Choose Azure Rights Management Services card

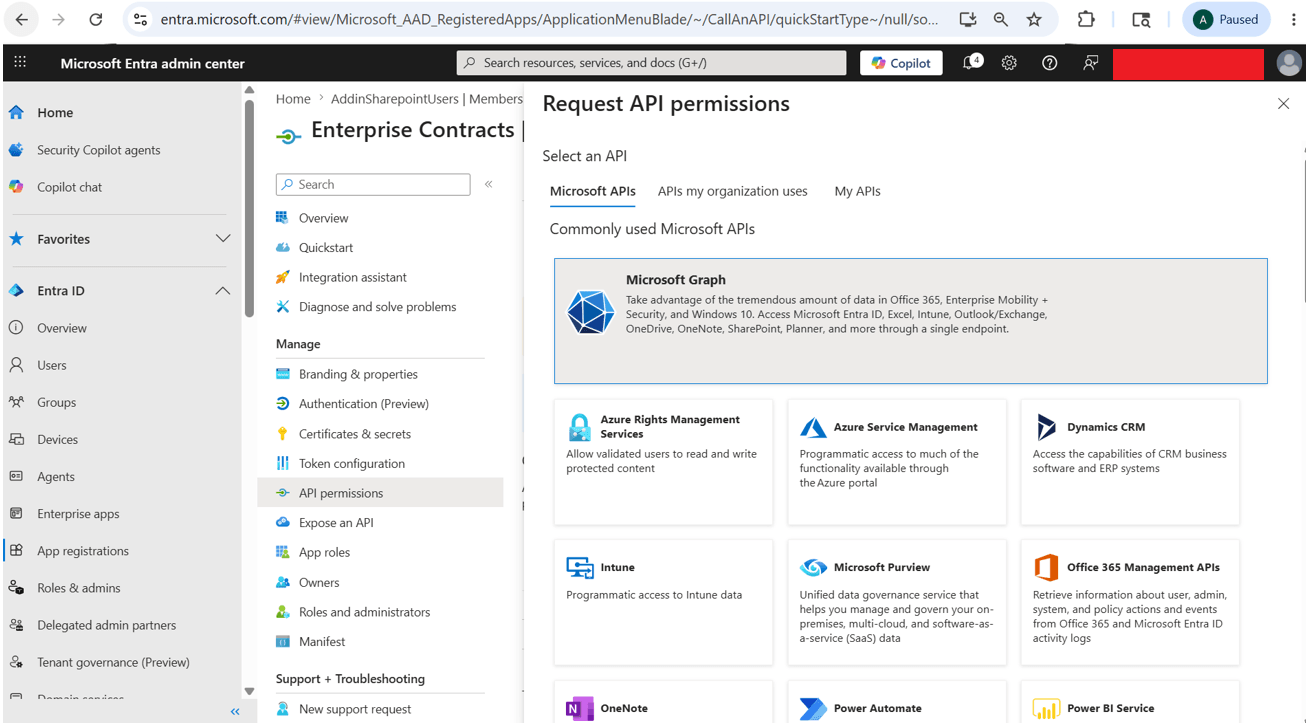click(663, 462)
